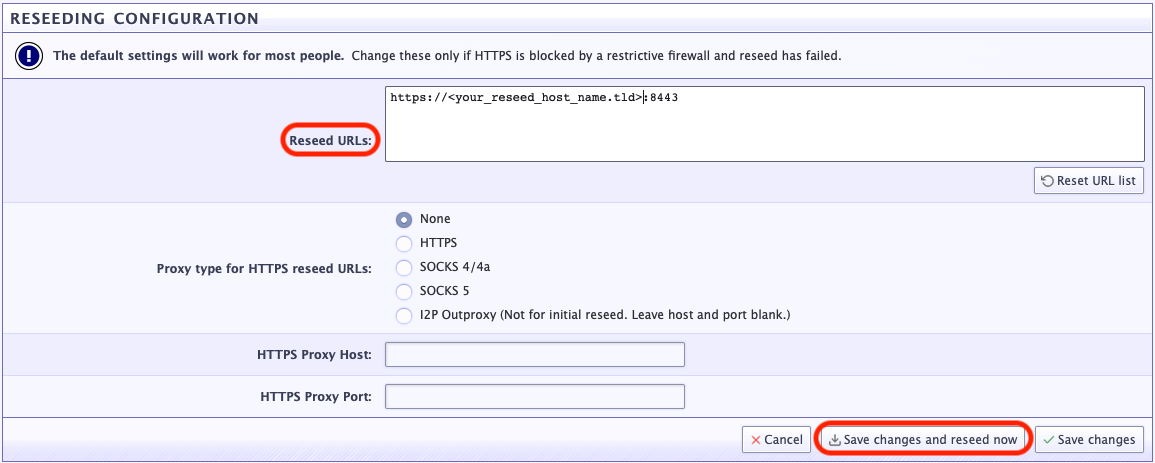Click the exclamation info icon
Viewport: 1155px width, 463px height.
(28, 56)
